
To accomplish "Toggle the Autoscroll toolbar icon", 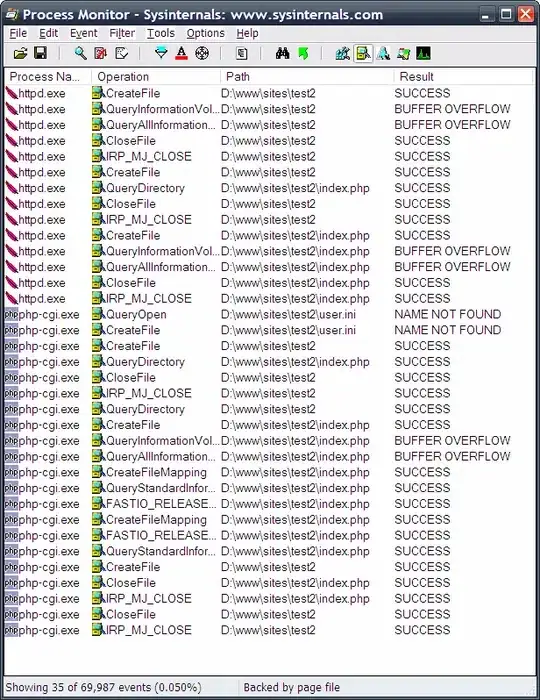I will (x=101, y=54).
